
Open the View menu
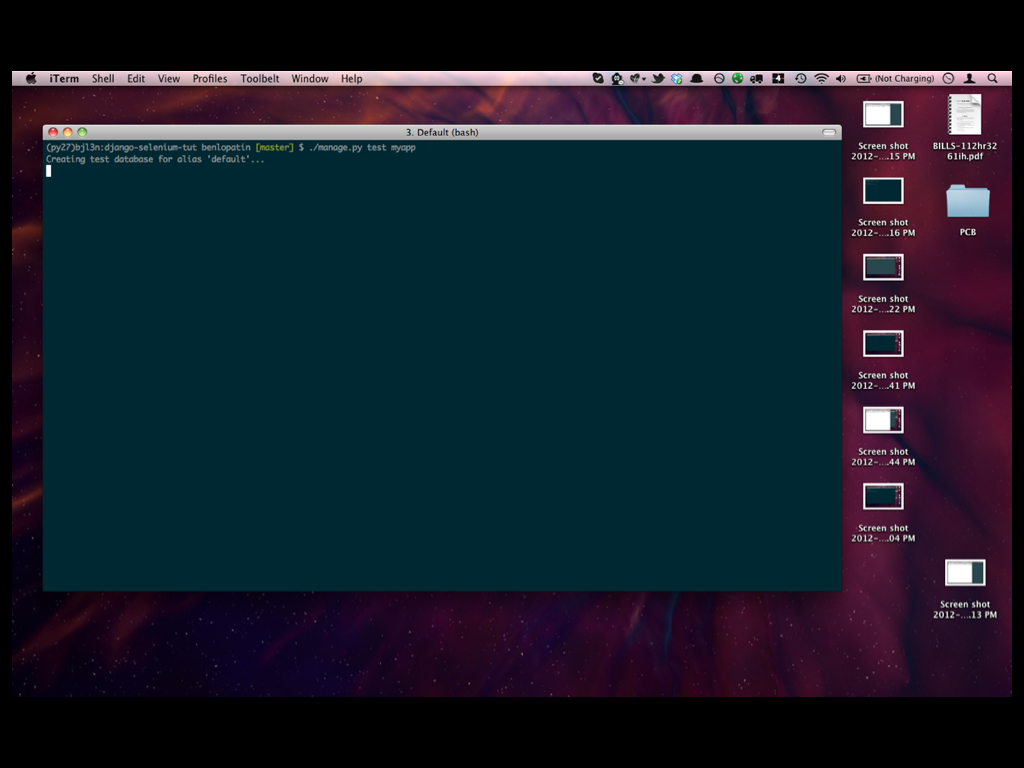pos(168,78)
